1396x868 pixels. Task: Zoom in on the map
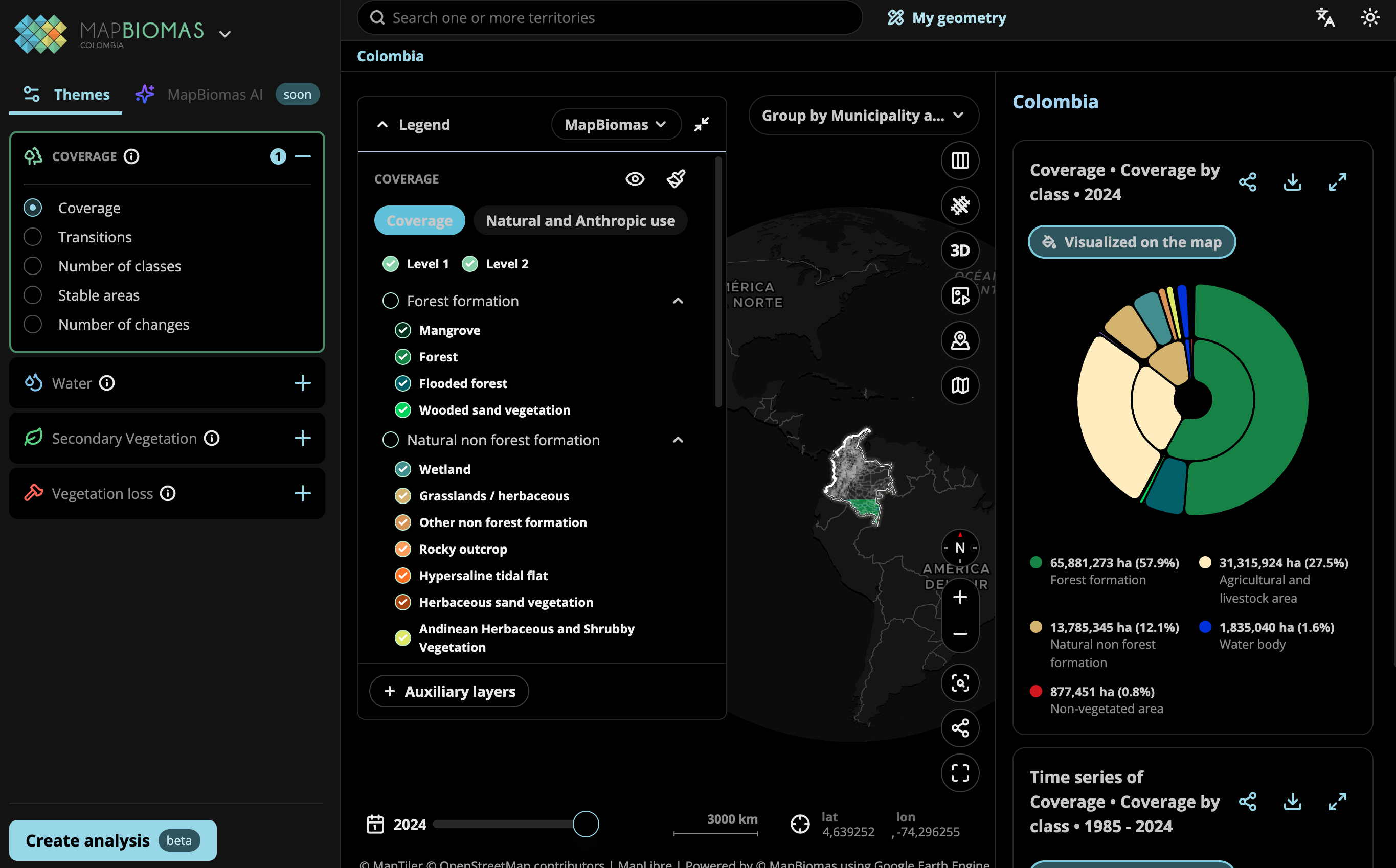(x=960, y=598)
